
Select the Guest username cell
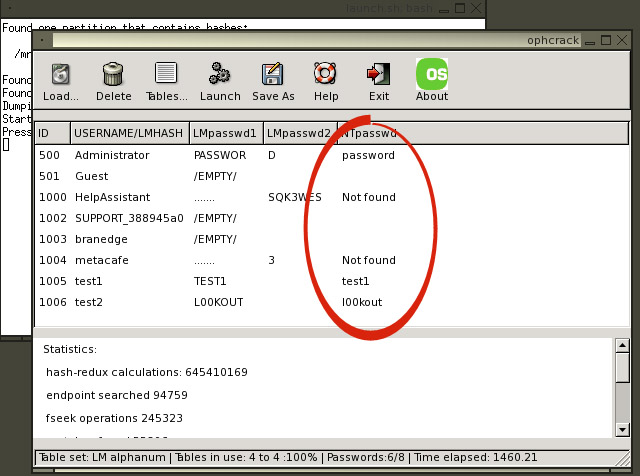pos(92,176)
